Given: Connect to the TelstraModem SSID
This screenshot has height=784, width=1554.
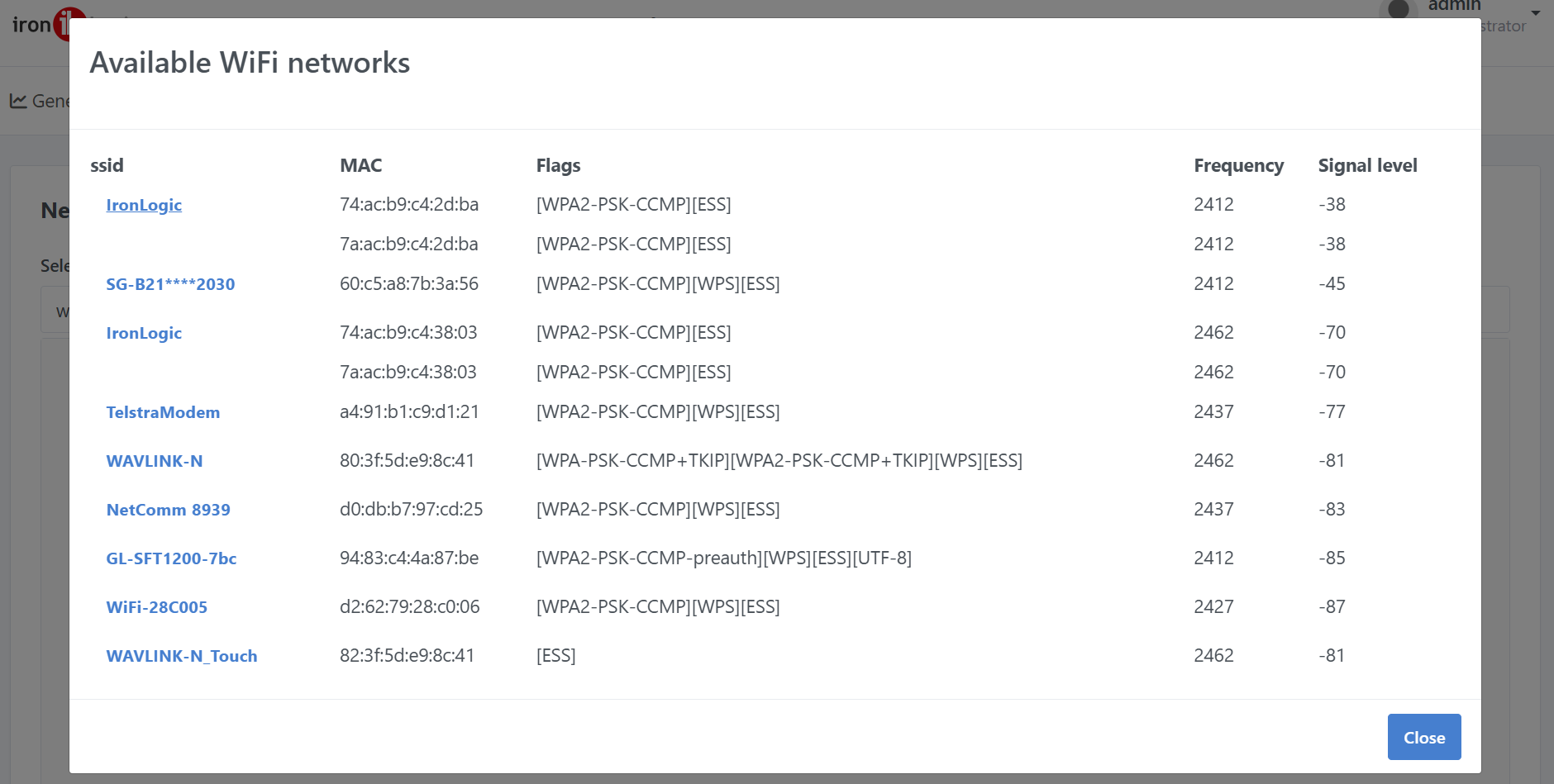Looking at the screenshot, I should click(163, 412).
